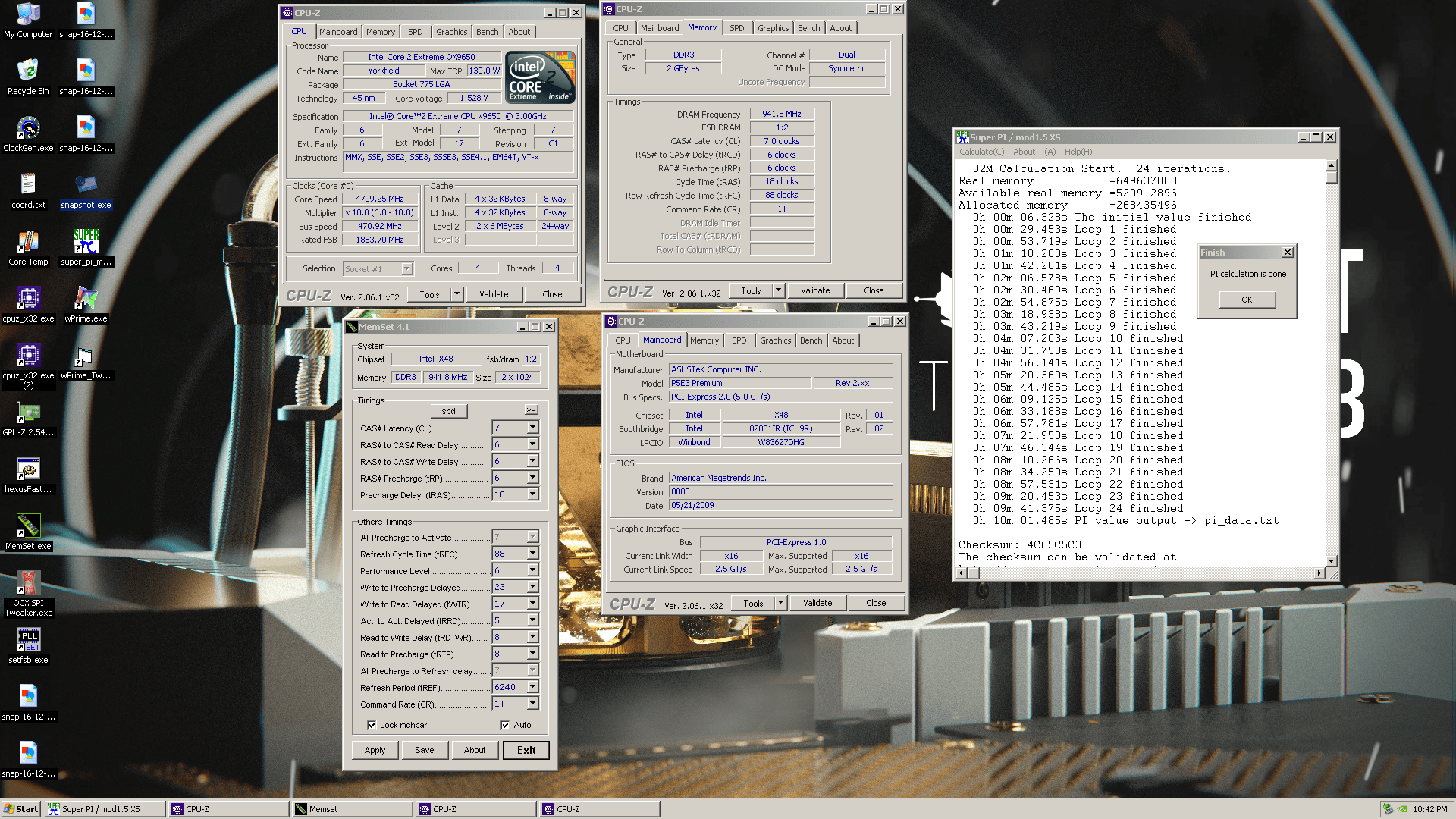Open OCX SPI Tweaker.exe icon

(28, 594)
